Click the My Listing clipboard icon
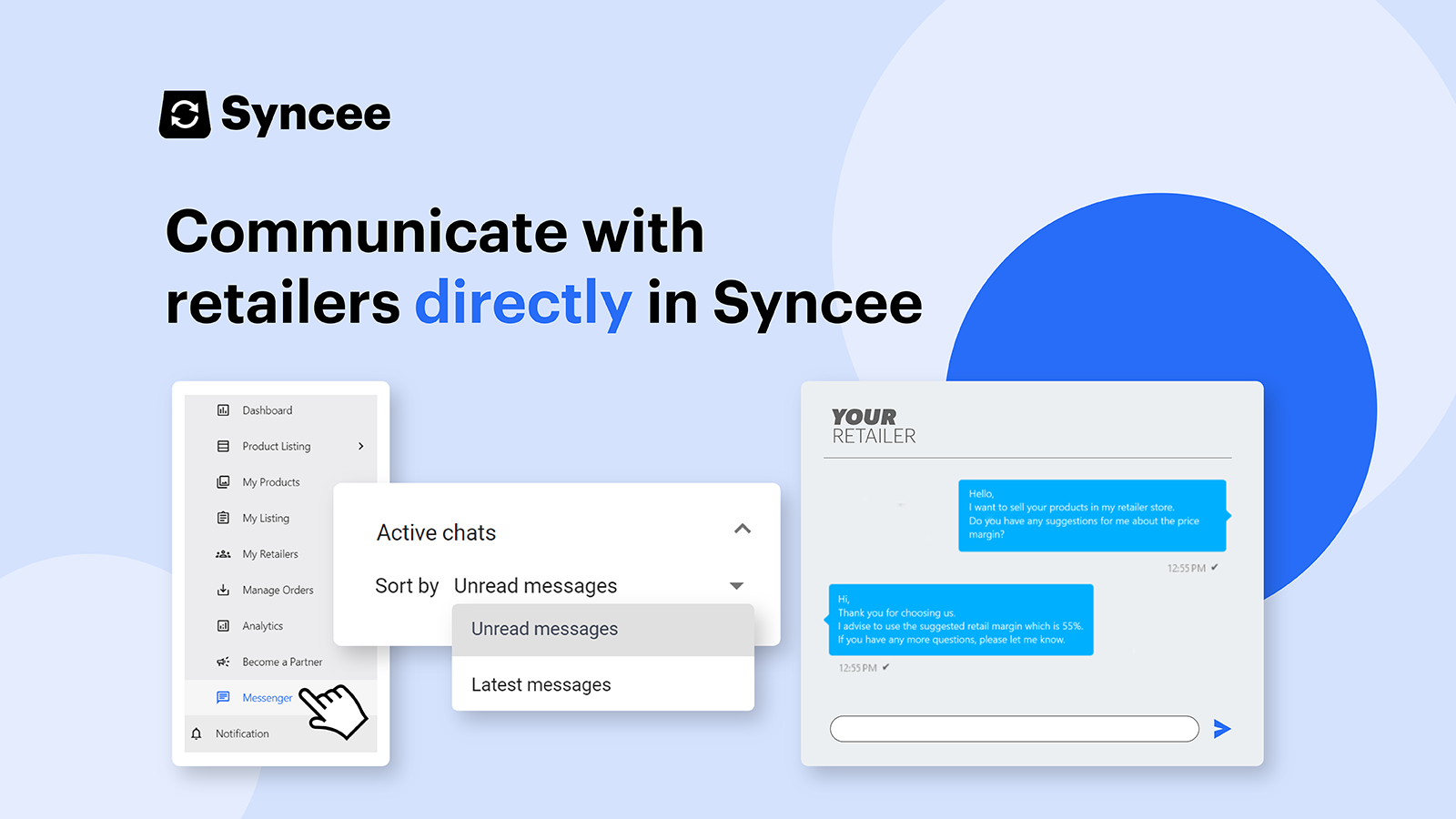Viewport: 1456px width, 819px height. (x=223, y=518)
